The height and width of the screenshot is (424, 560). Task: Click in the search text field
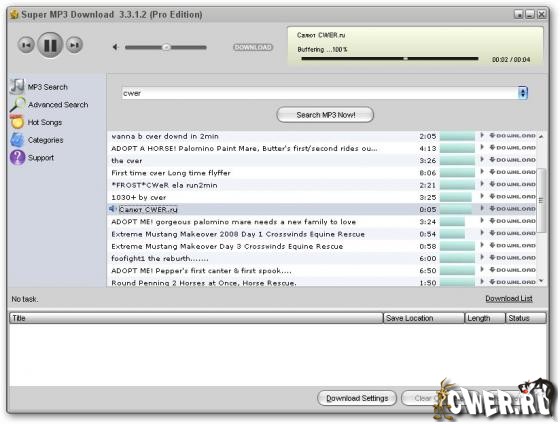[x=320, y=93]
